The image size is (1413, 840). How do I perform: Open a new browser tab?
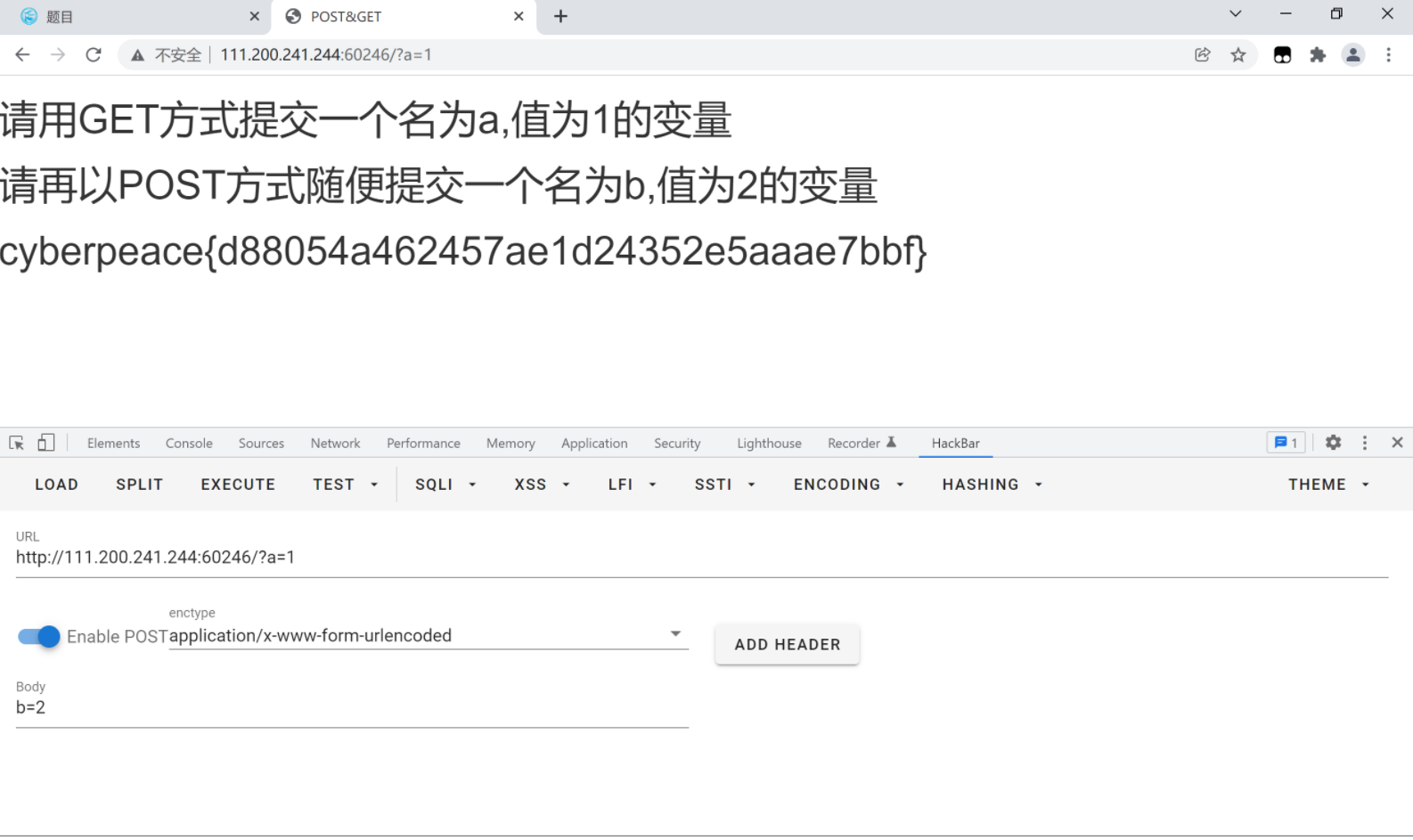pyautogui.click(x=560, y=16)
